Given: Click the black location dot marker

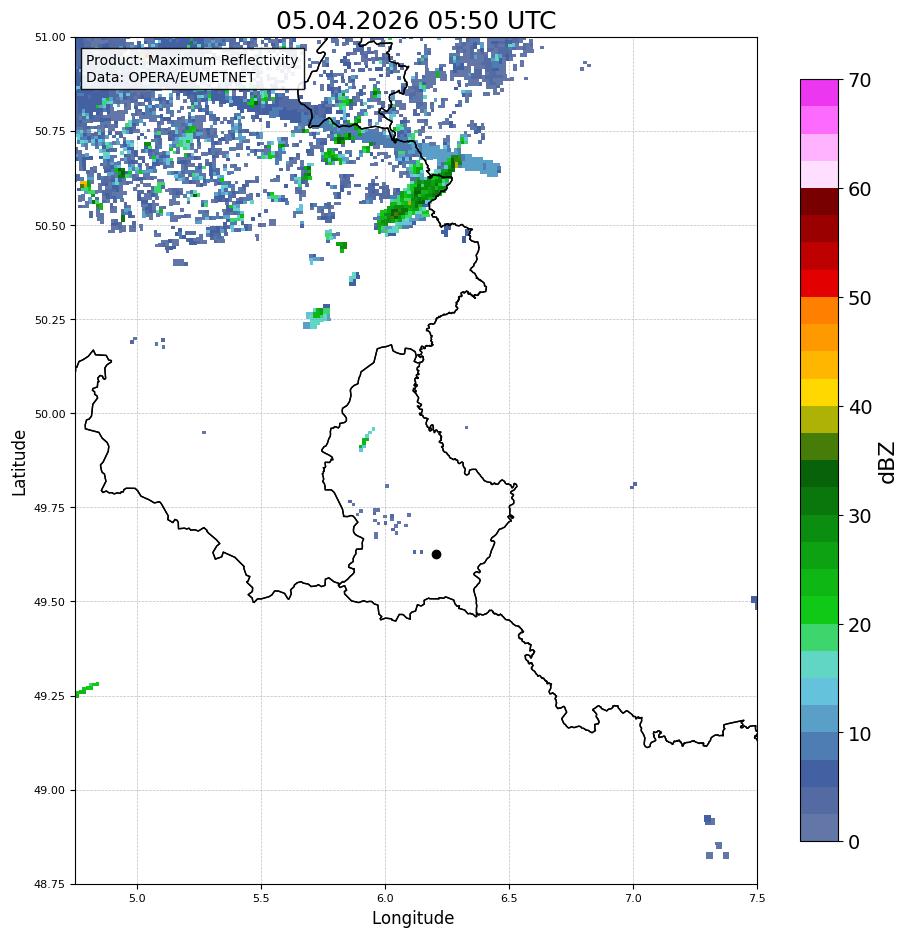Looking at the screenshot, I should tap(436, 555).
